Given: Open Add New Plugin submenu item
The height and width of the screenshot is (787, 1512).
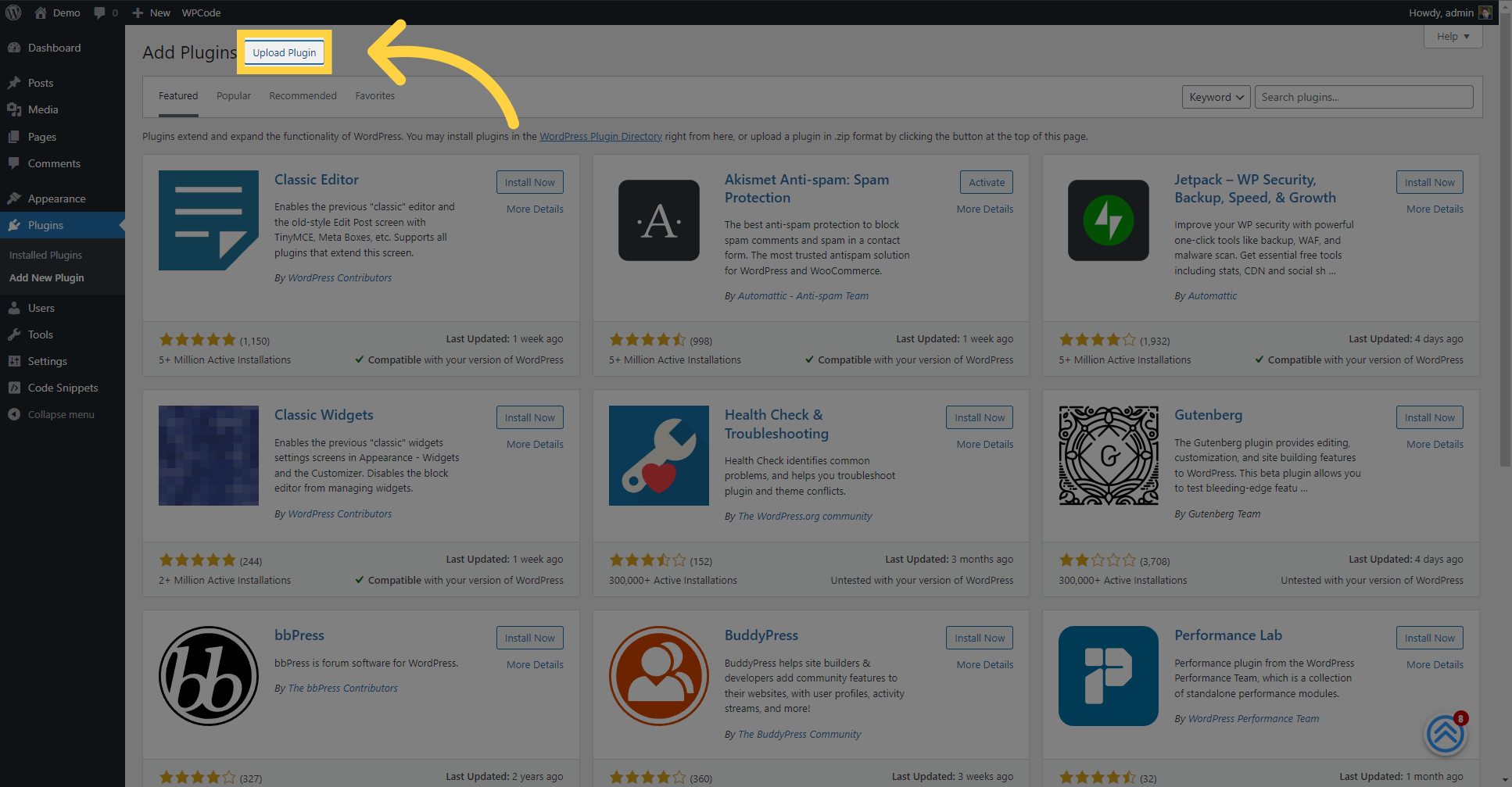Looking at the screenshot, I should [x=47, y=277].
